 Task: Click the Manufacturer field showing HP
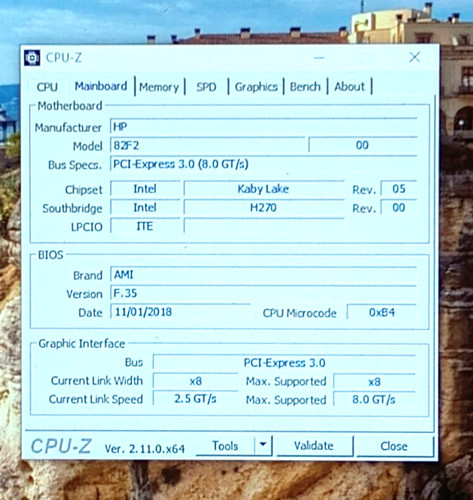263,126
